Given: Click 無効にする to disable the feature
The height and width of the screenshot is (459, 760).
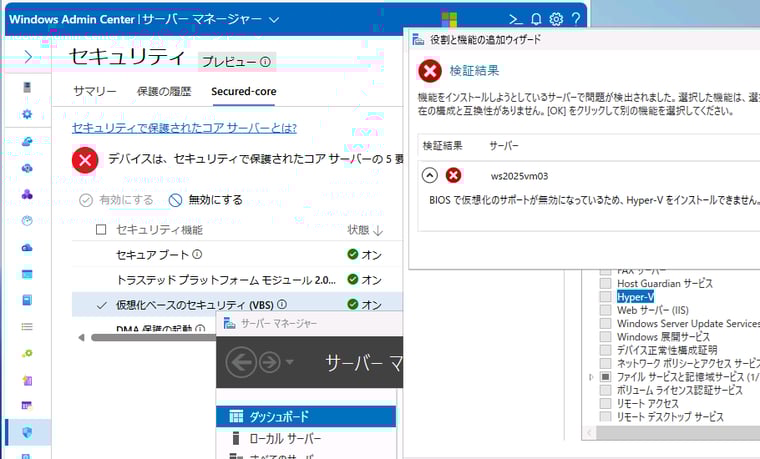Looking at the screenshot, I should (x=206, y=200).
